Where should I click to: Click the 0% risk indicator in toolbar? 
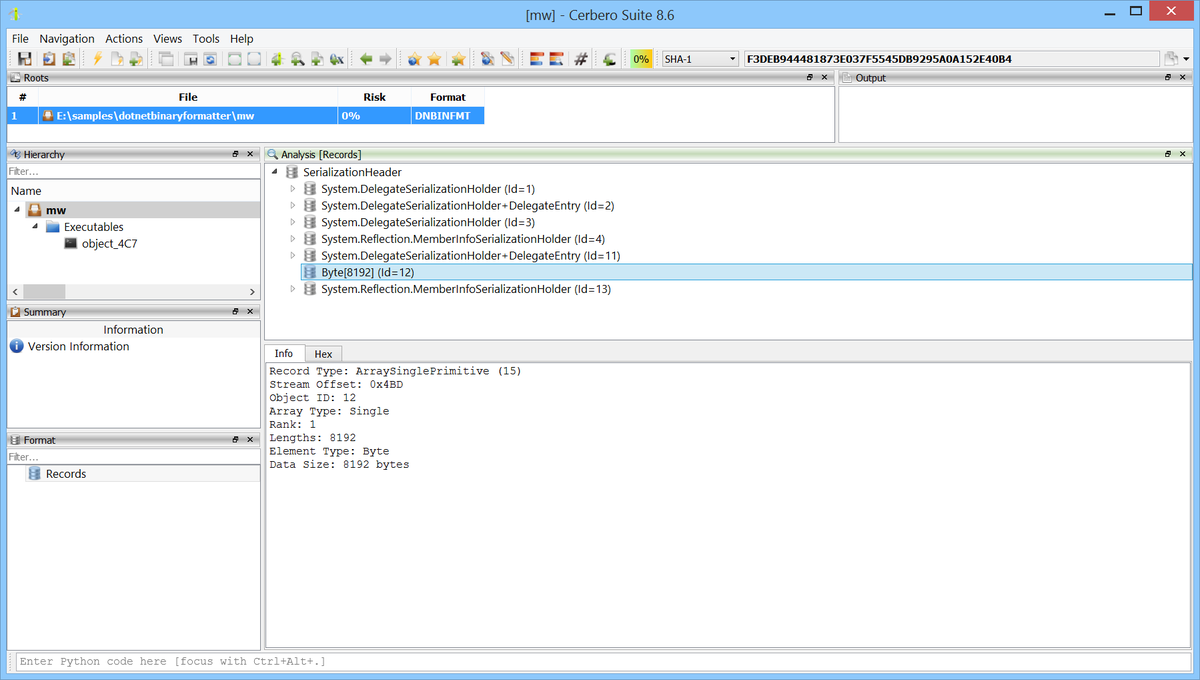[641, 59]
